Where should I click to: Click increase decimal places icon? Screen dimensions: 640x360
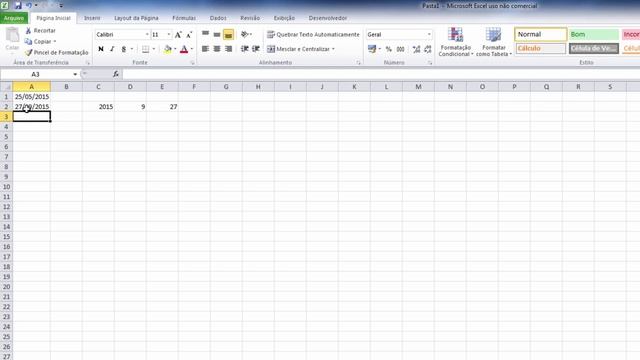(x=416, y=49)
